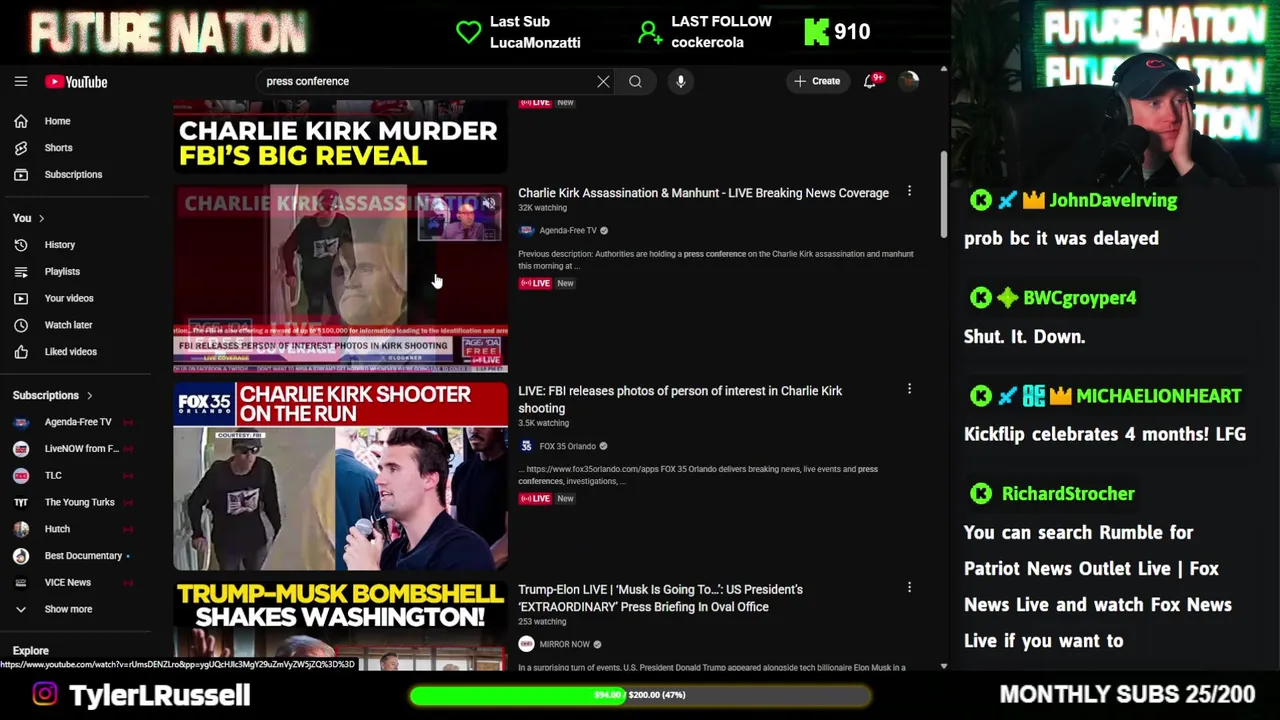The height and width of the screenshot is (720, 1280).
Task: Click the page vertical scrollbar
Action: [x=943, y=195]
